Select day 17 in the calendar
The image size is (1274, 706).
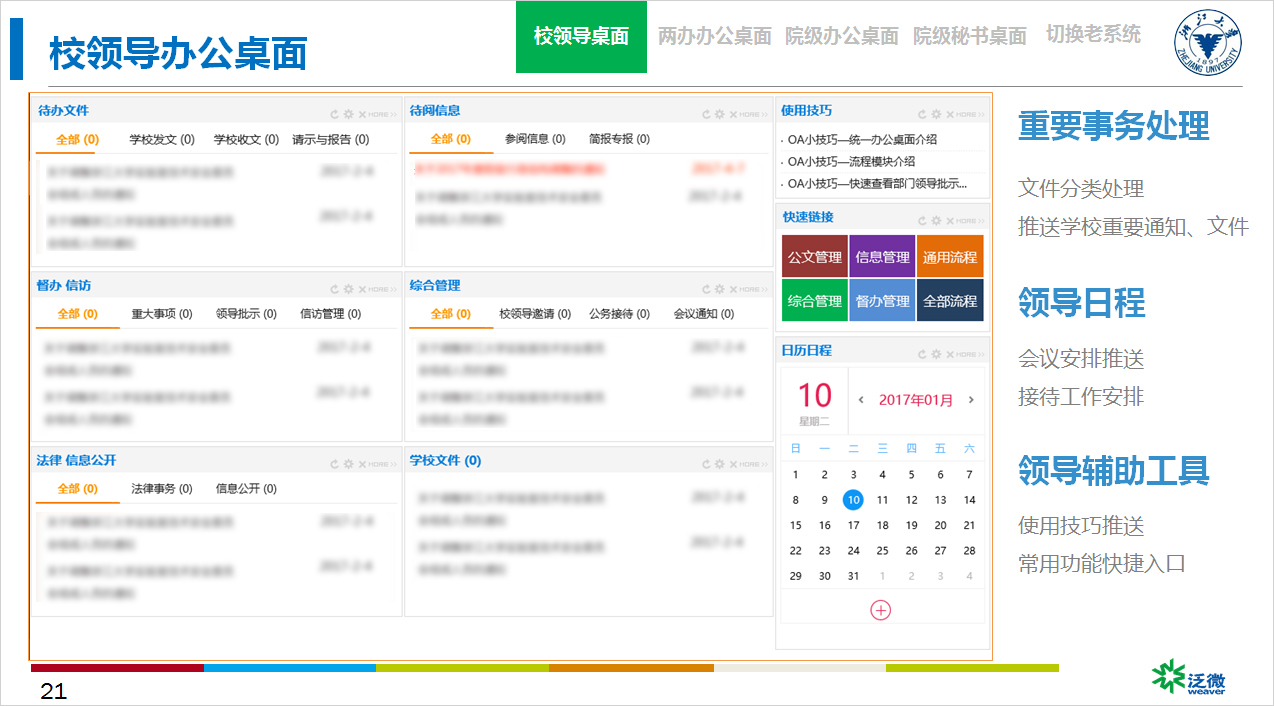pos(853,525)
